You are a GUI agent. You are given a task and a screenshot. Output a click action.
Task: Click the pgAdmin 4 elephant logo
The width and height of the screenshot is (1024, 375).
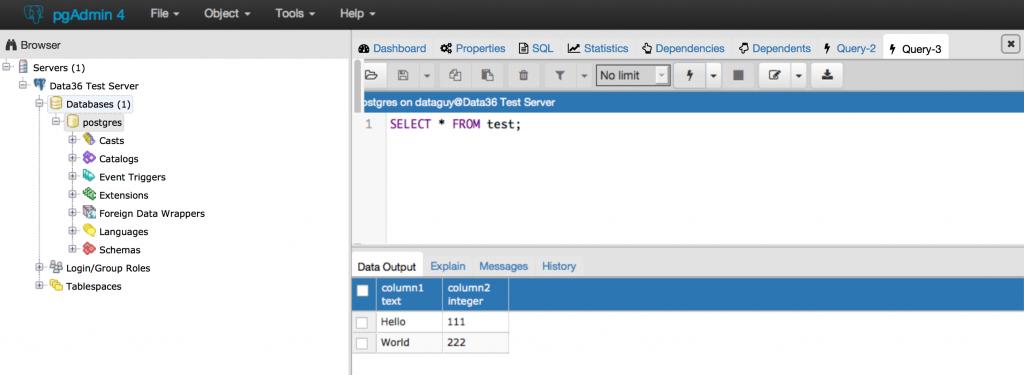point(33,14)
